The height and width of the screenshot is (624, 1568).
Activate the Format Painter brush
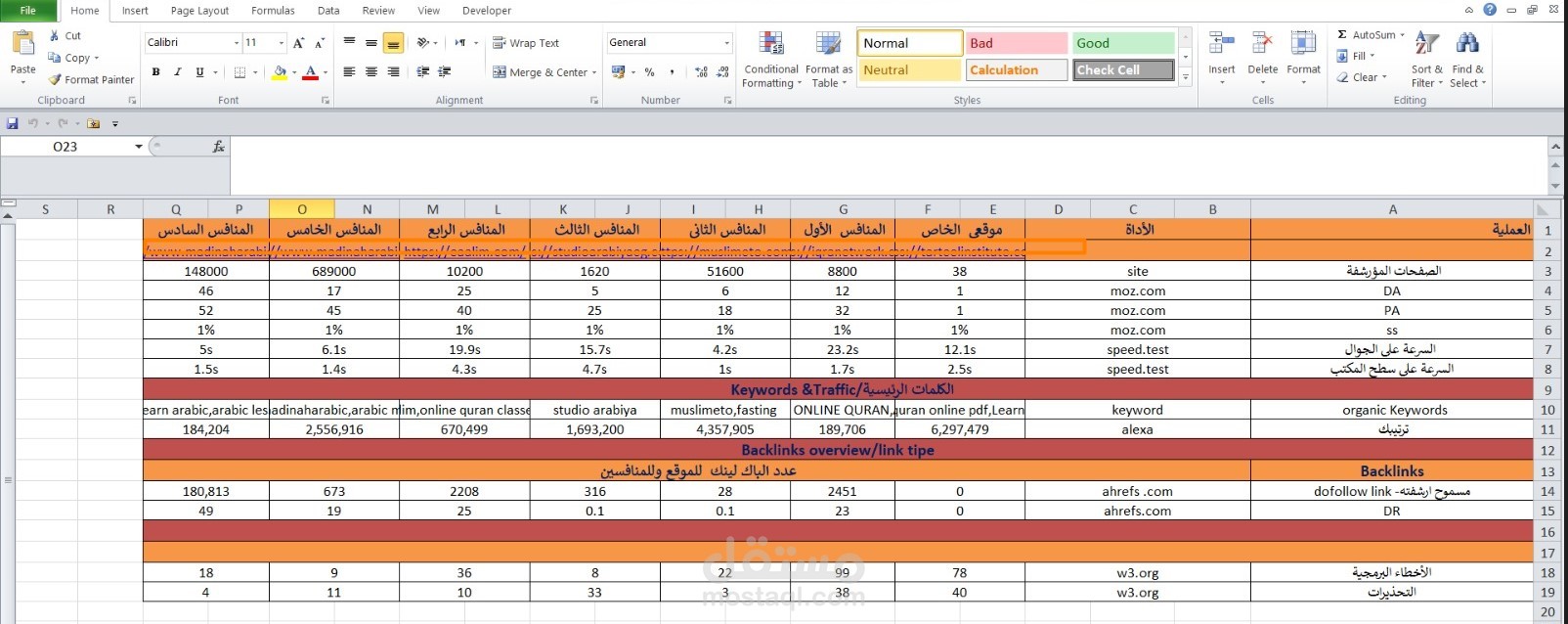coord(55,79)
